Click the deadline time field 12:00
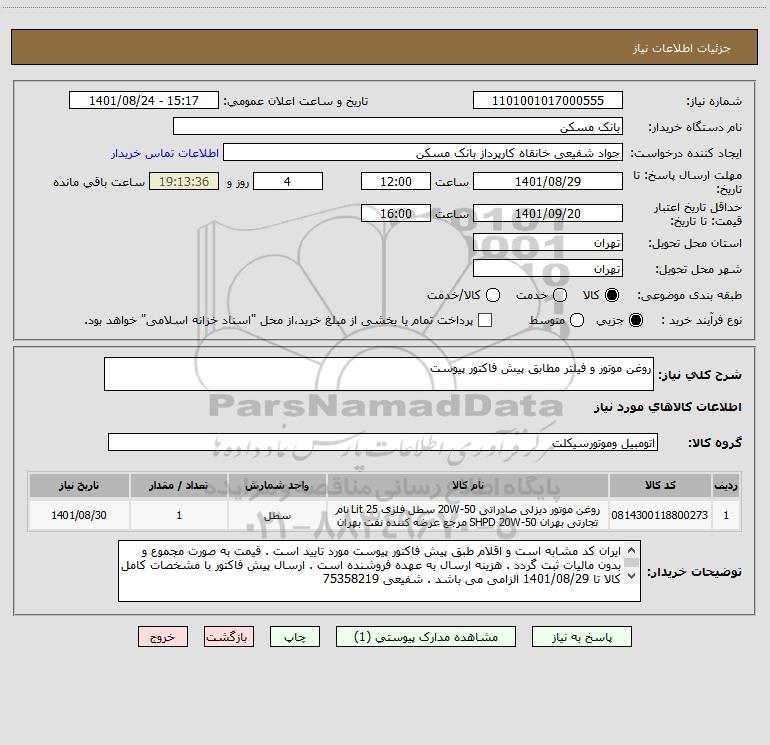The height and width of the screenshot is (745, 770). (396, 181)
